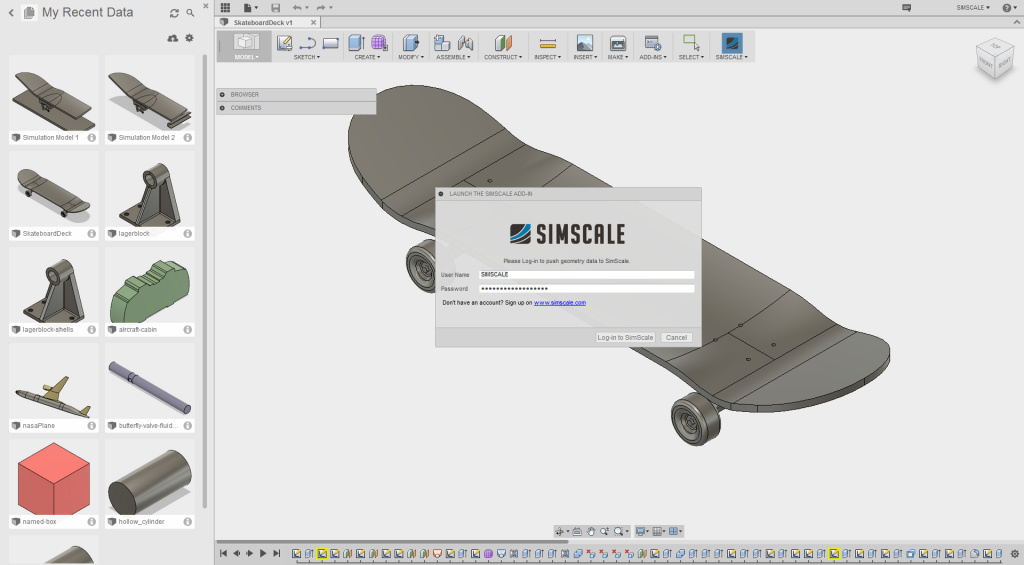Click the SimScale add-in toolbar icon
Screen dimensions: 1024x565
pyautogui.click(x=732, y=43)
